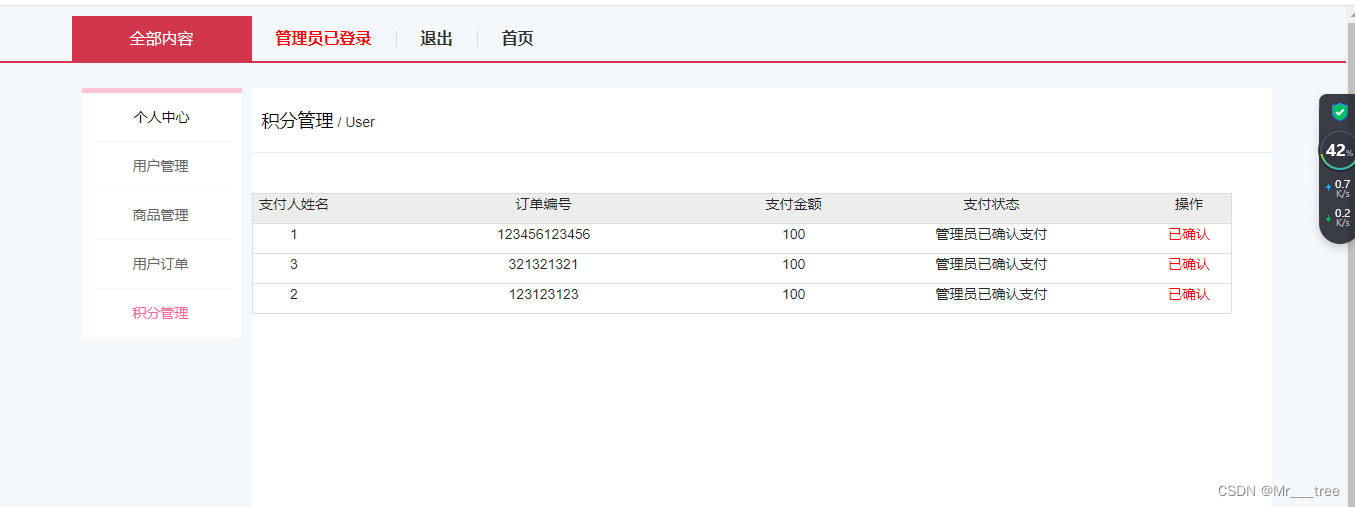Click the 管理员已登录 status link
The image size is (1355, 507).
pos(323,38)
